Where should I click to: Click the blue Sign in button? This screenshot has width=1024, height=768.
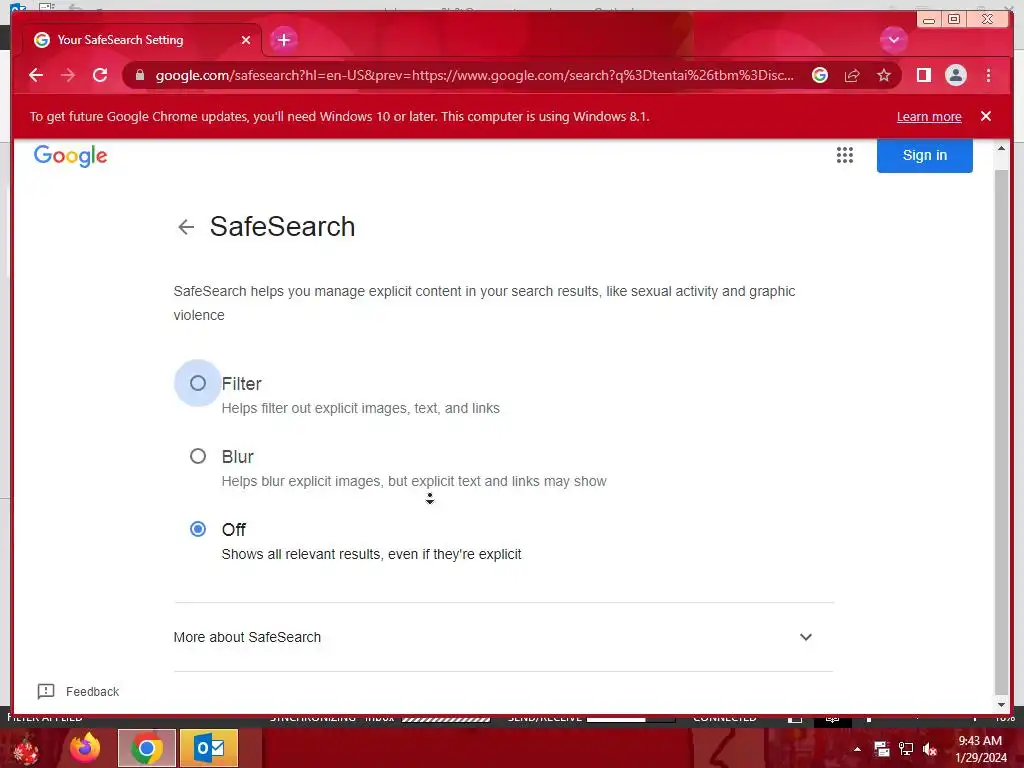click(x=924, y=155)
